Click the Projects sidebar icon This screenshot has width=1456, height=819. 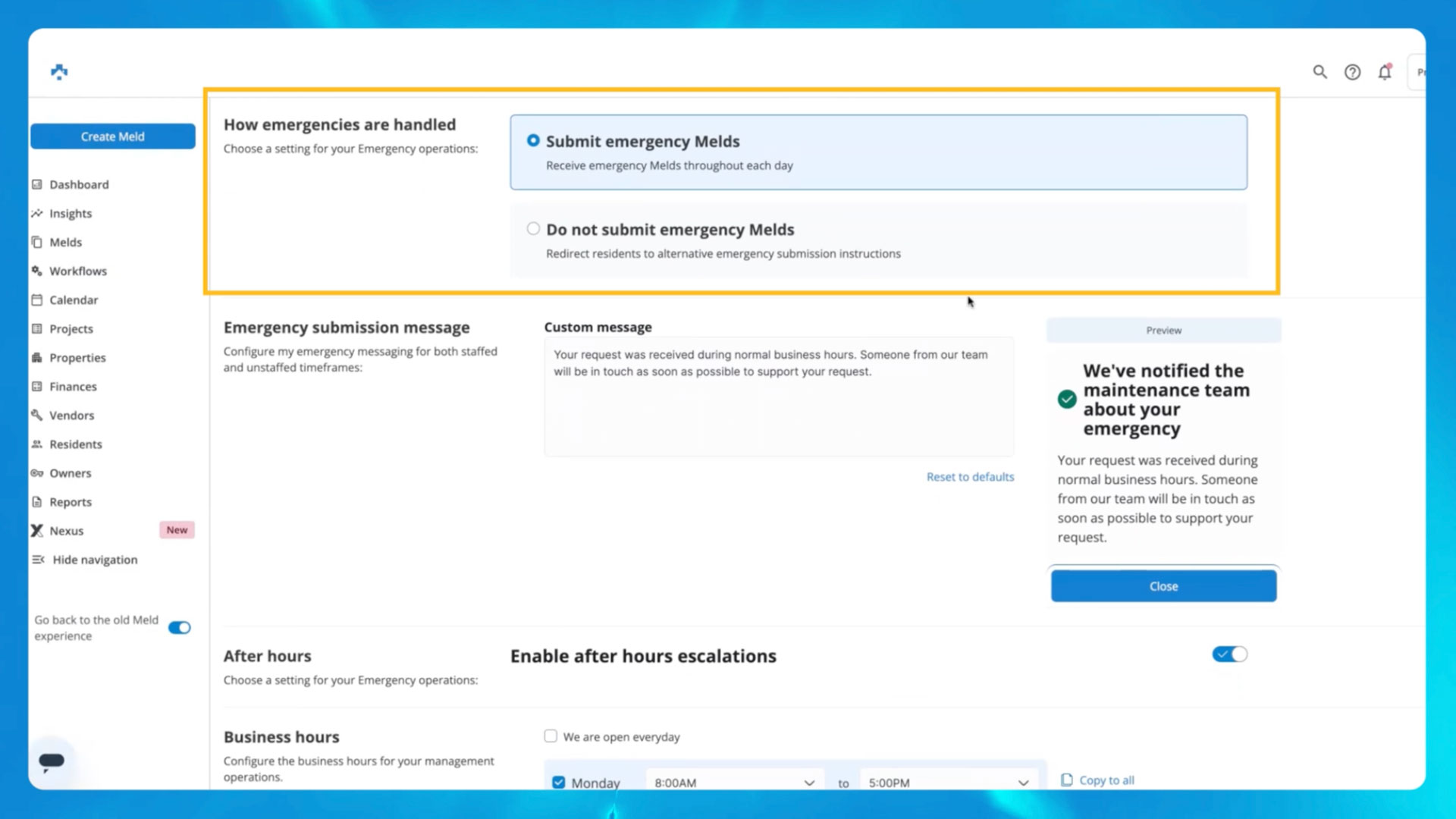coord(36,328)
